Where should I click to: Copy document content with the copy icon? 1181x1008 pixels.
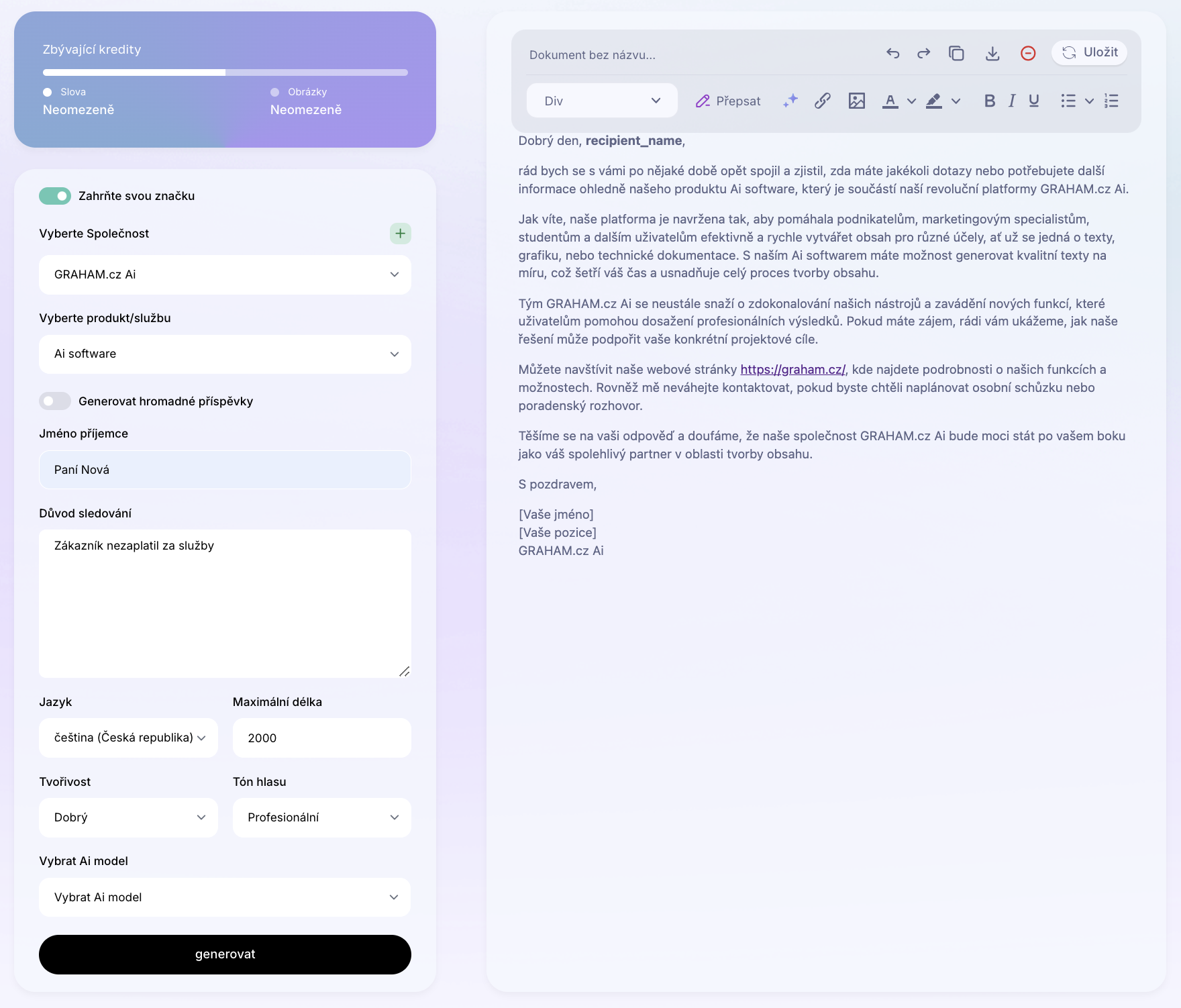click(956, 53)
